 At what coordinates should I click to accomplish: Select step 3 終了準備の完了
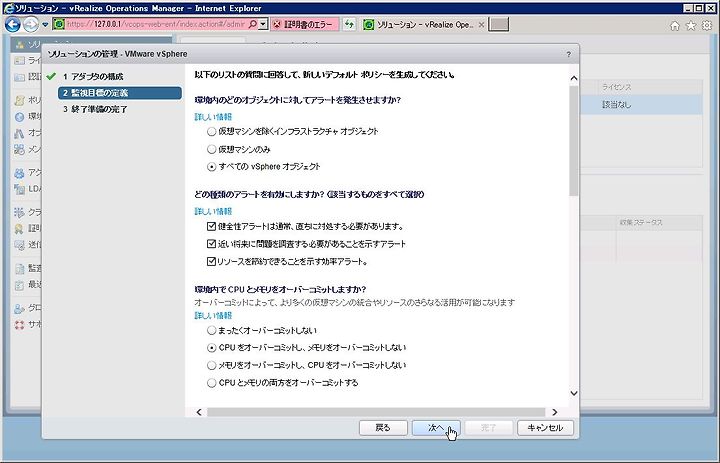coord(95,109)
